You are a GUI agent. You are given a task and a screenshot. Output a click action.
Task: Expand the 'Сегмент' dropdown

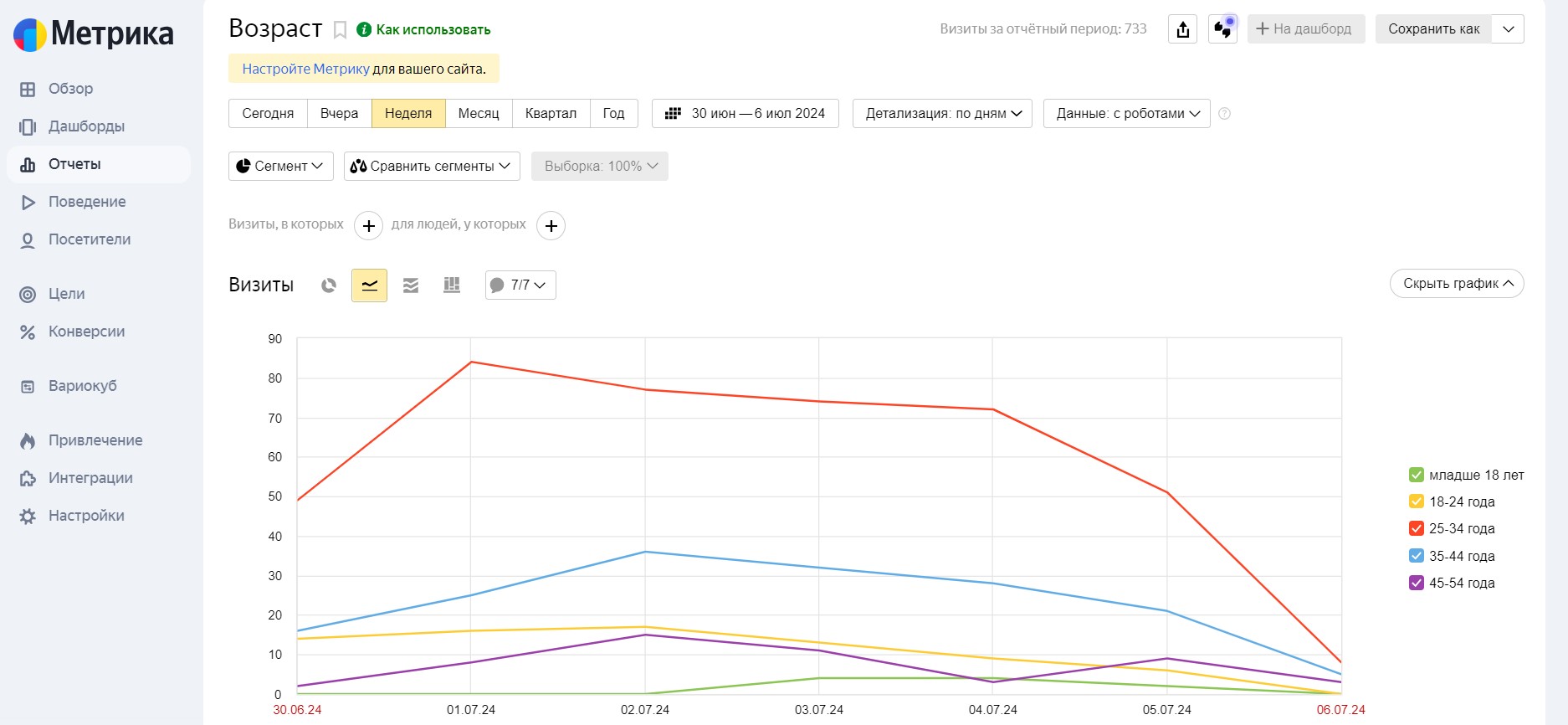tap(280, 166)
